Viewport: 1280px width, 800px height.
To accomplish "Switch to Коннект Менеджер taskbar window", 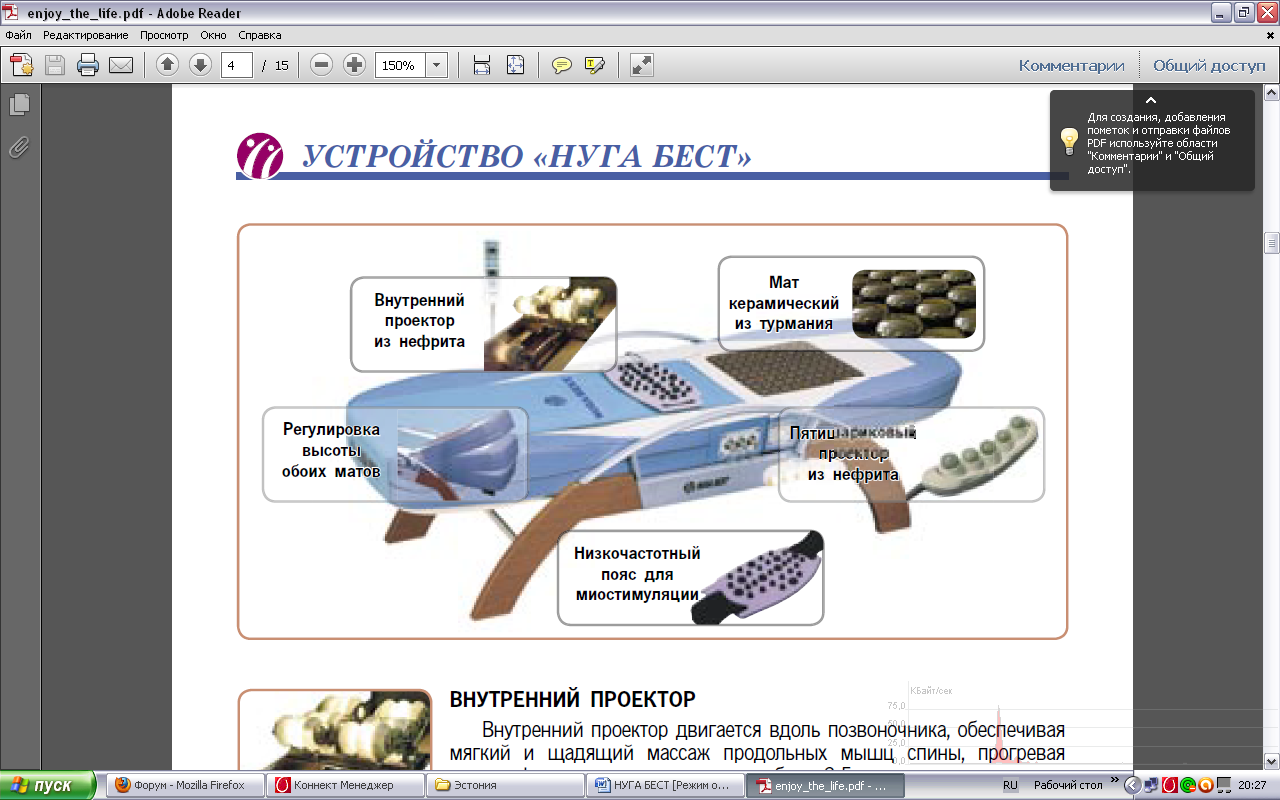I will tap(345, 785).
